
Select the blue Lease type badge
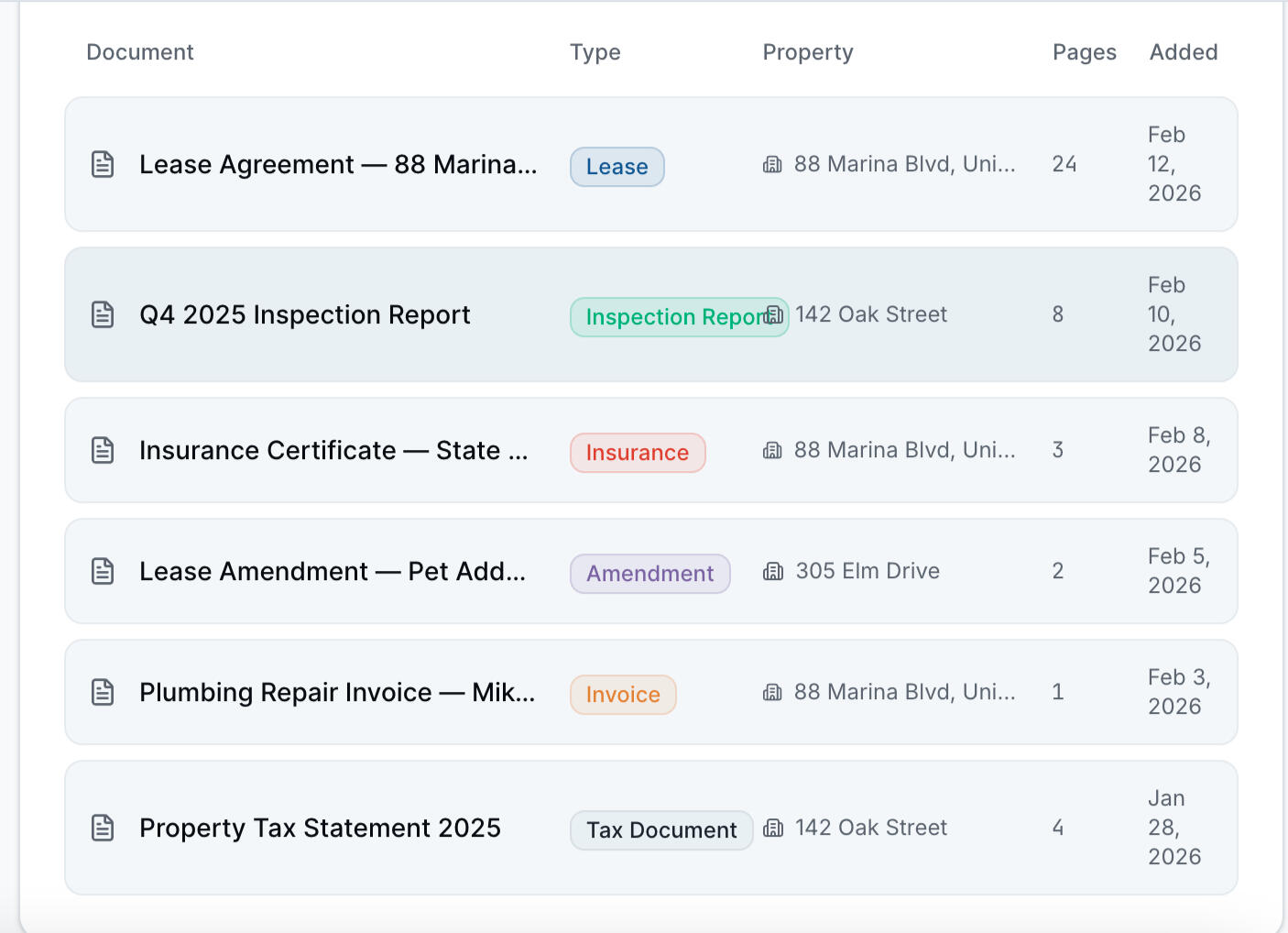(617, 167)
